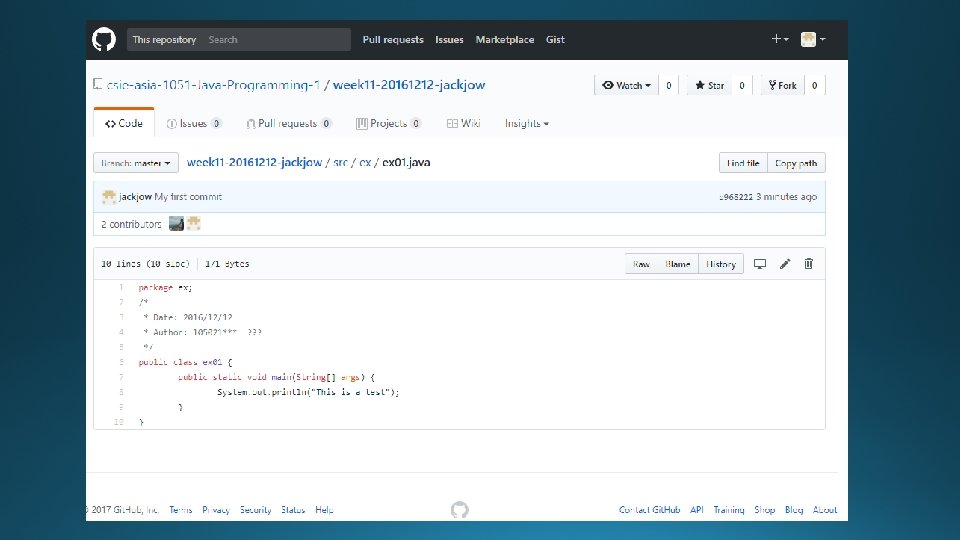Open the src folder breadcrumb
960x540 pixels.
(x=340, y=162)
